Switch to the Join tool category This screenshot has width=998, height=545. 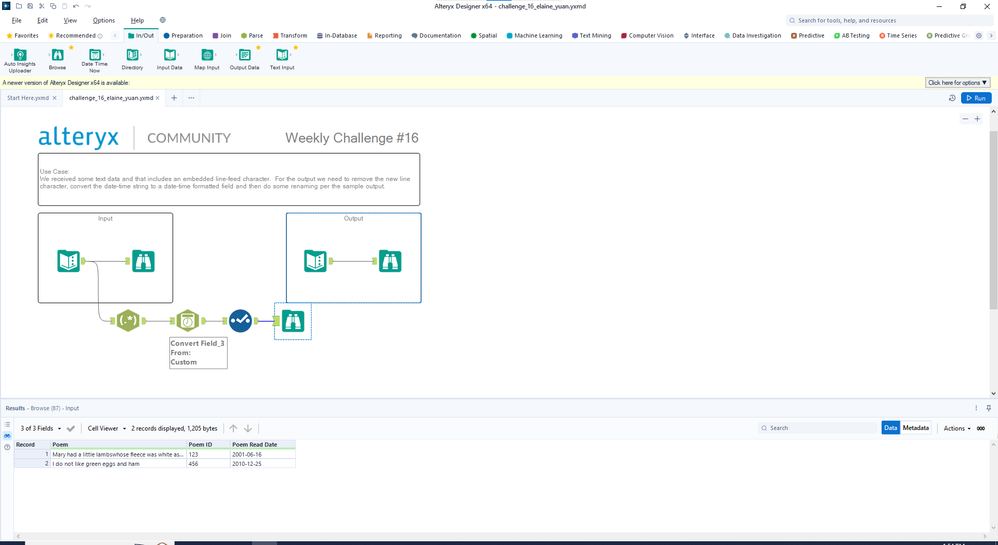[x=222, y=36]
